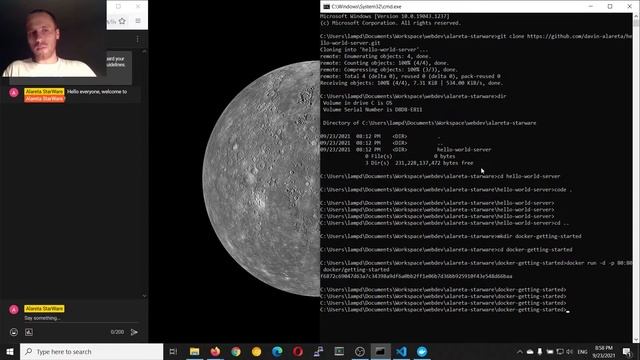Launch Opera browser from the taskbar
Screen dimensions: 640x360
point(298,351)
